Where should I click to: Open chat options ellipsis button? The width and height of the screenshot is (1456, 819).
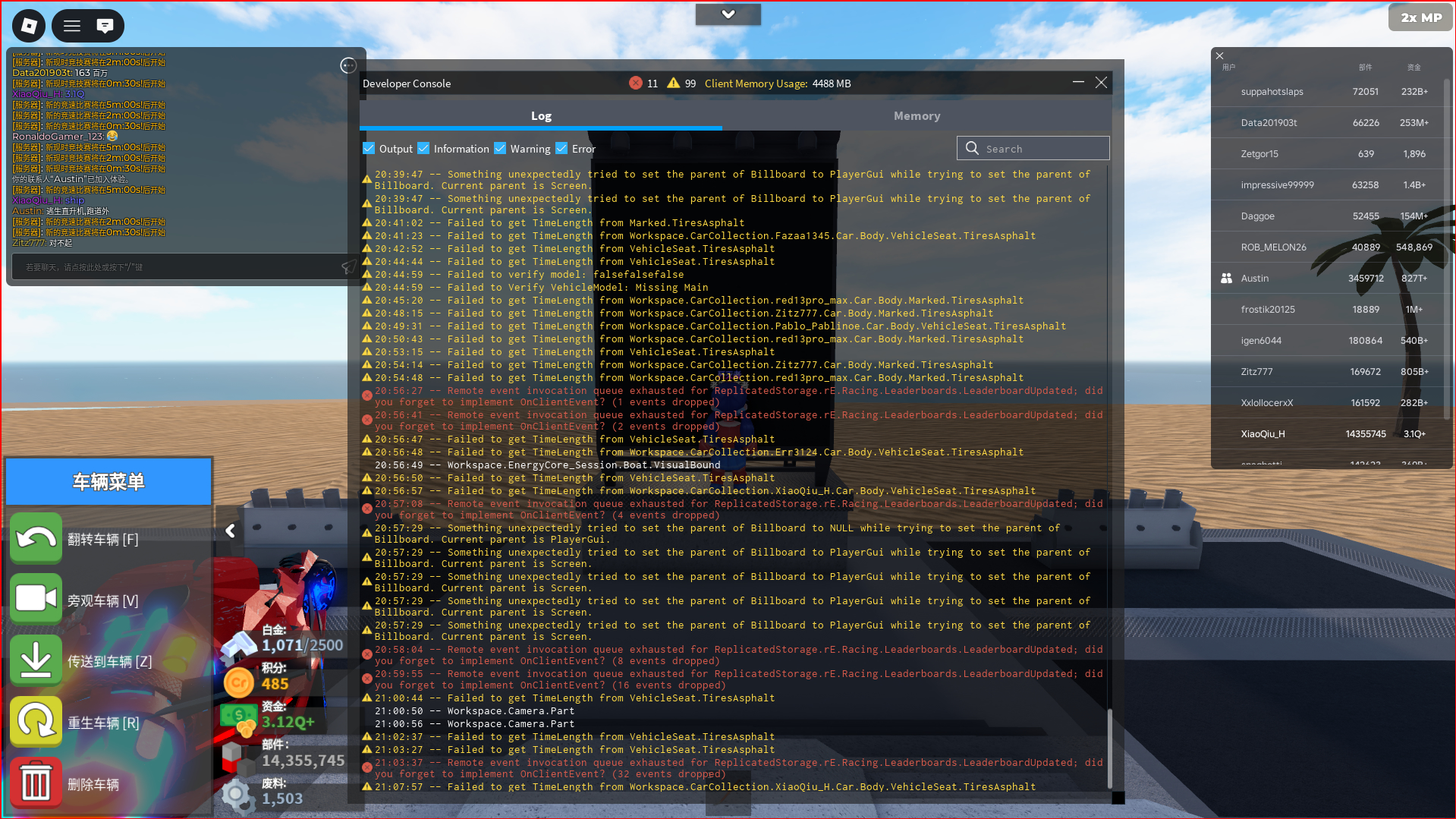[x=348, y=66]
